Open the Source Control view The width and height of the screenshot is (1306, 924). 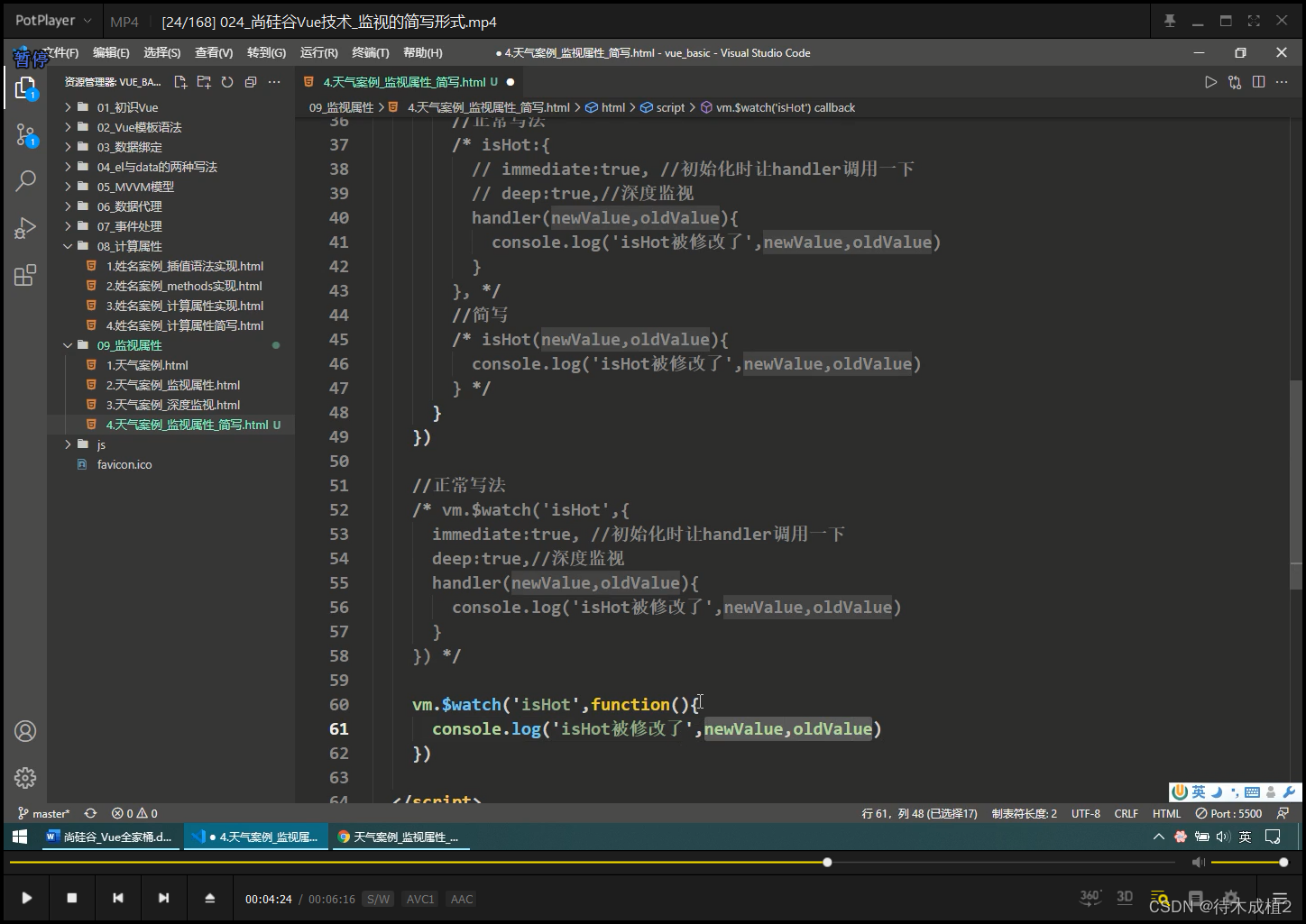[25, 135]
